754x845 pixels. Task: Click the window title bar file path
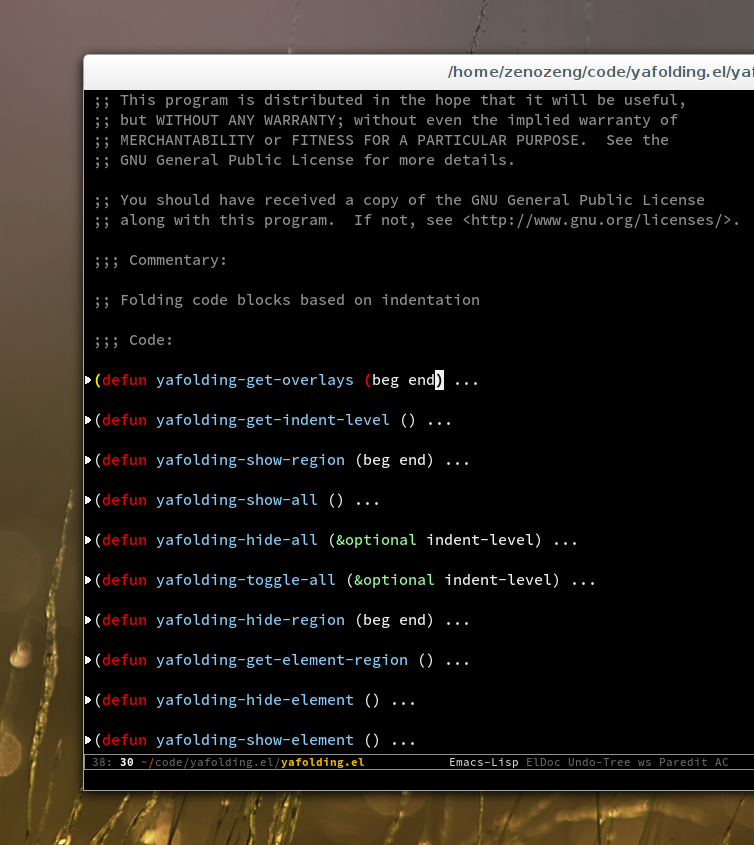600,71
